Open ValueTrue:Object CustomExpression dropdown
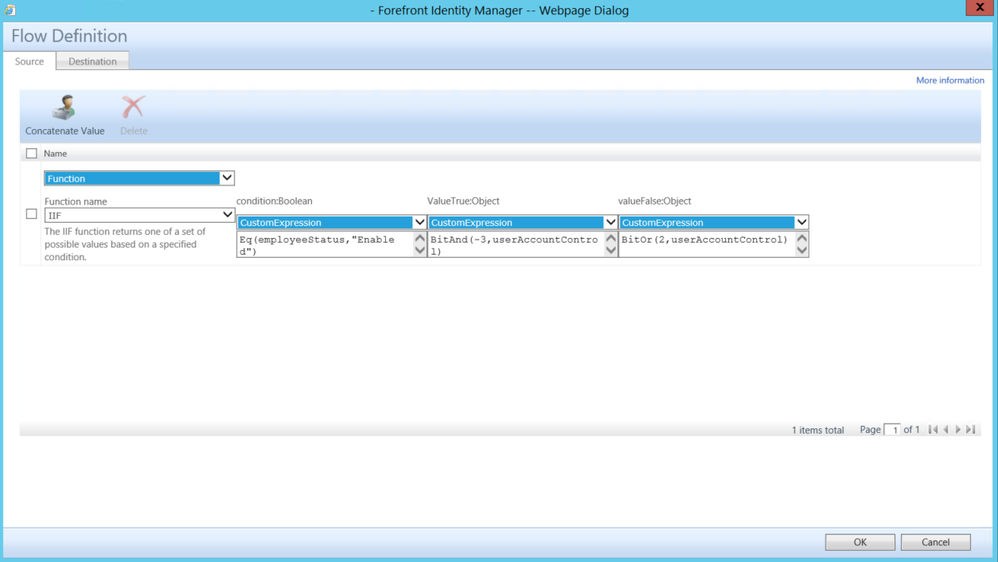The width and height of the screenshot is (998, 562). pyautogui.click(x=523, y=222)
